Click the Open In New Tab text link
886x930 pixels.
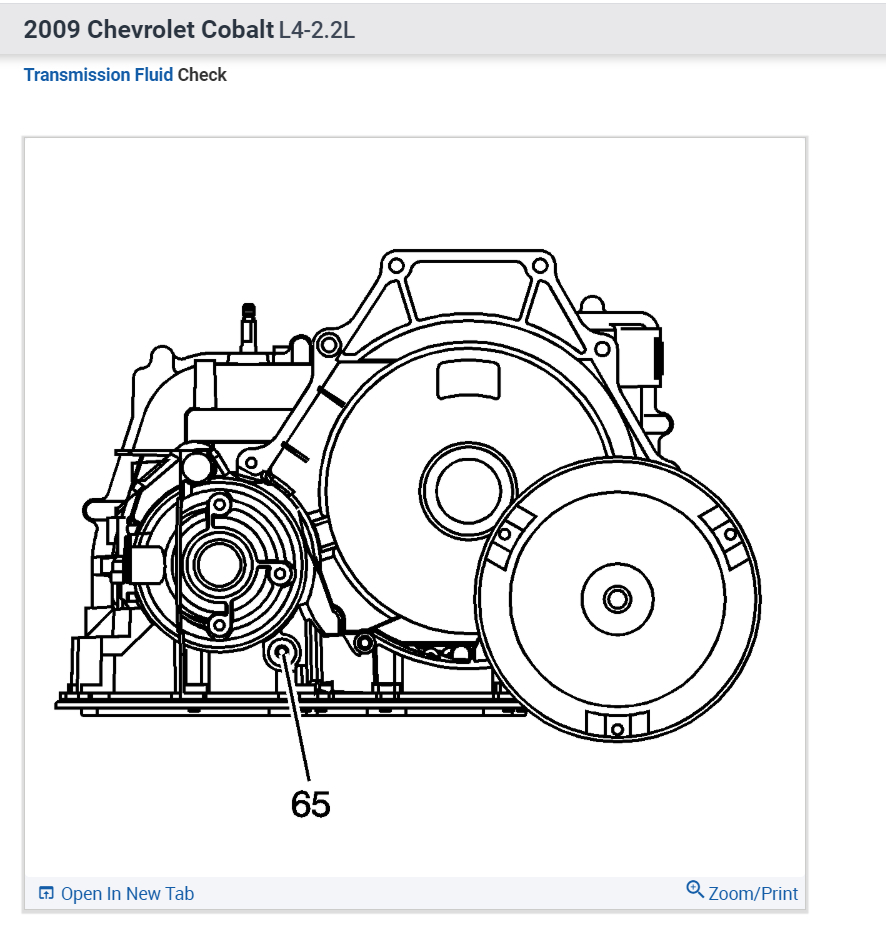click(x=127, y=893)
